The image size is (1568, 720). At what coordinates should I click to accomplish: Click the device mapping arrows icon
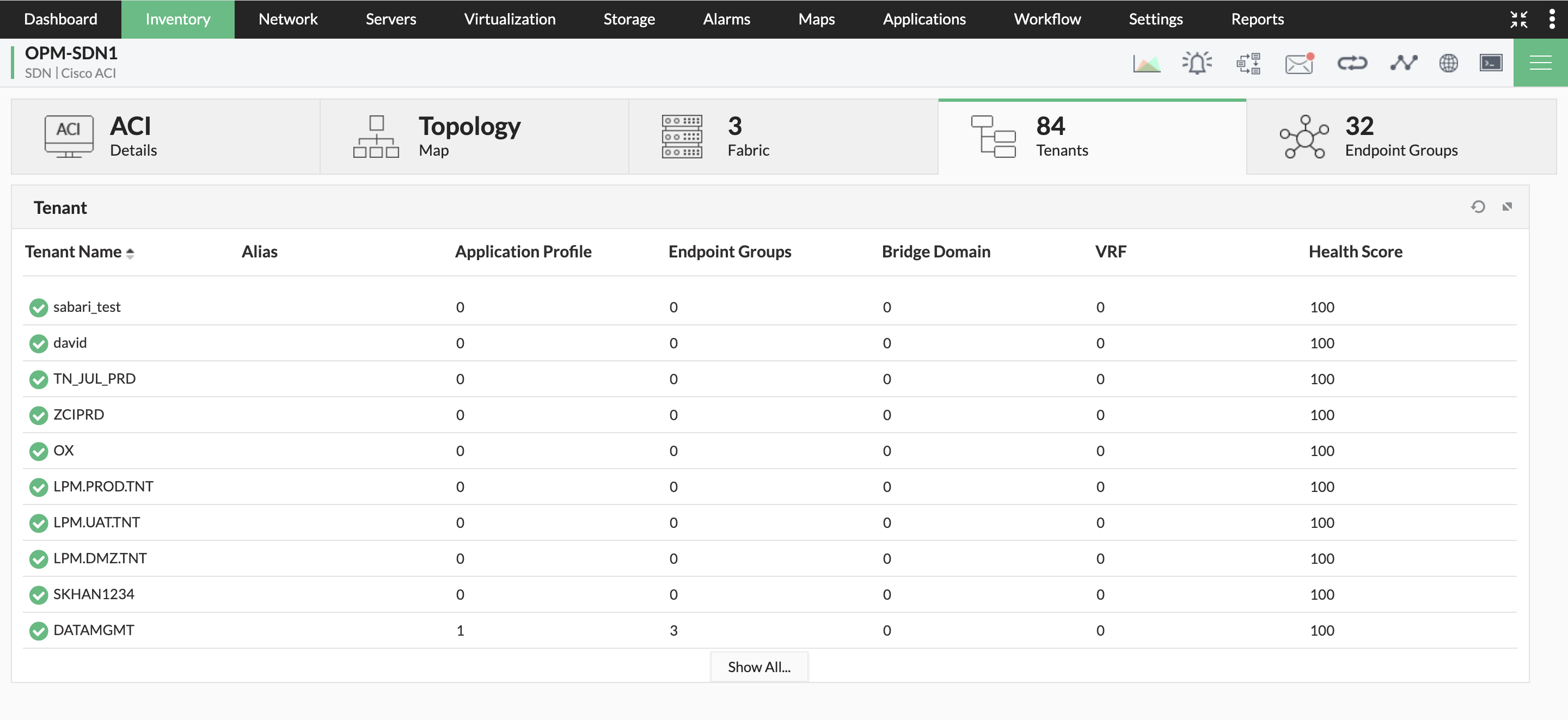pos(1248,63)
